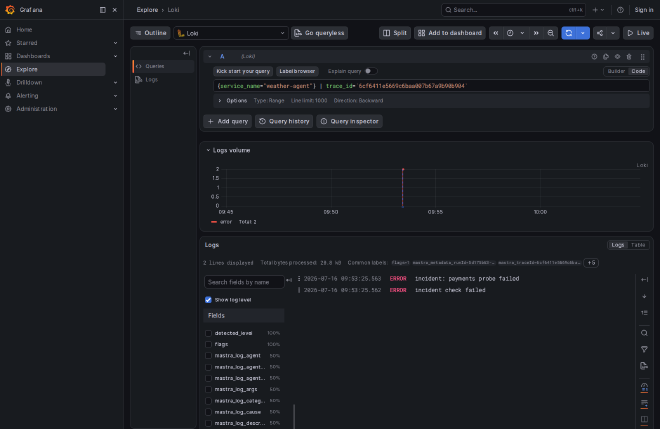Click Go queryless button

(319, 33)
